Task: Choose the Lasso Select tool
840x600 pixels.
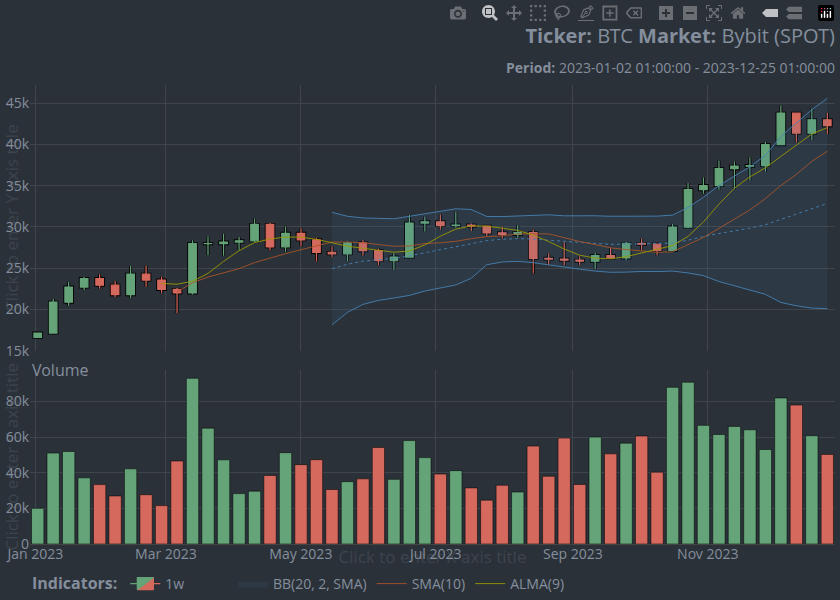Action: pos(562,13)
